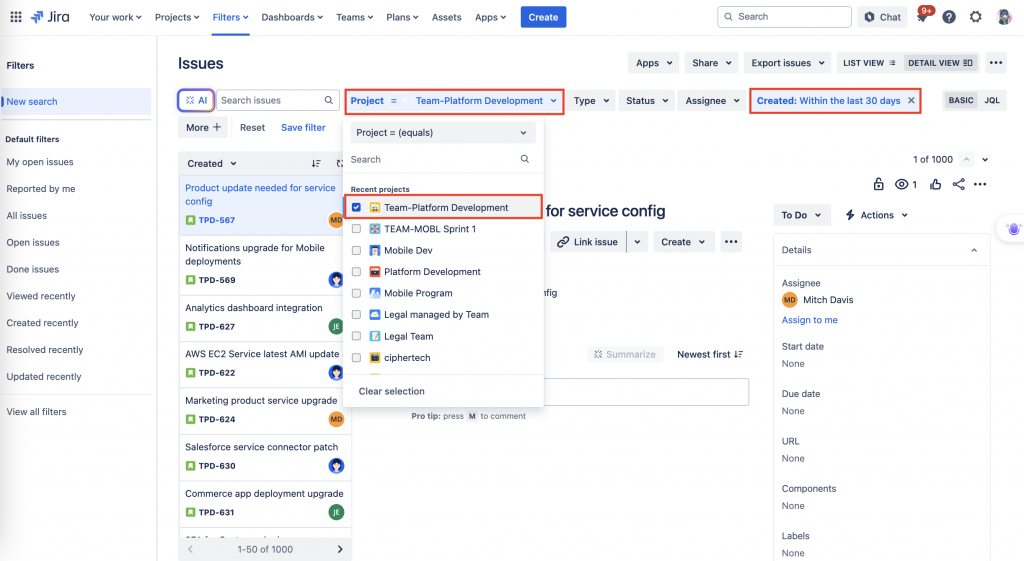
Task: Click Clear selection in project dropdown
Action: click(x=391, y=391)
